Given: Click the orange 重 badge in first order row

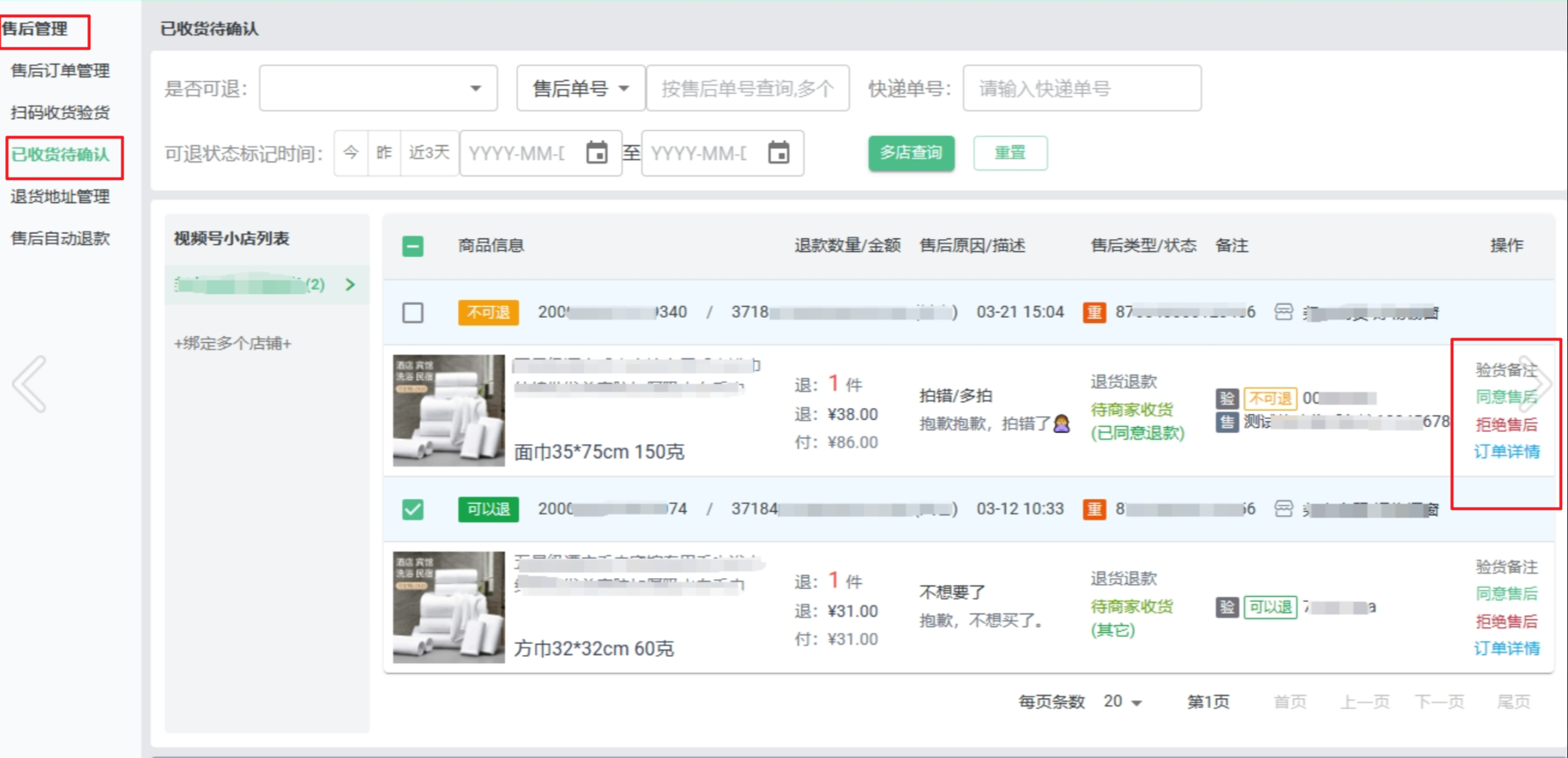Looking at the screenshot, I should pos(1094,312).
